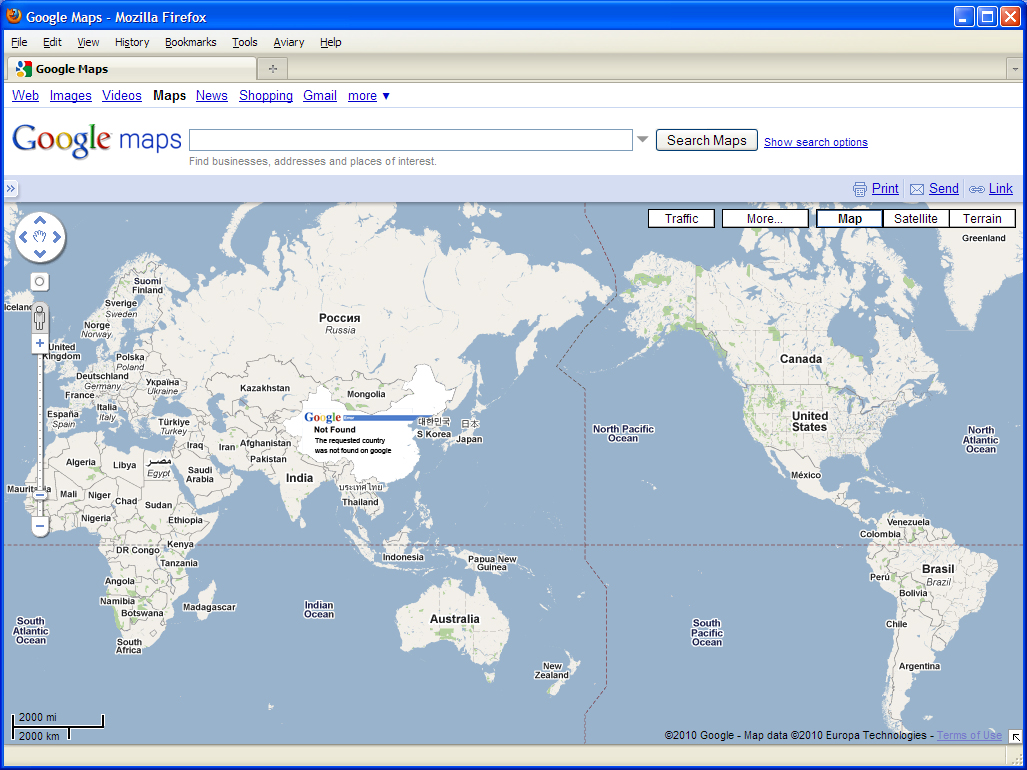Click the Google Maps tab favicon
The image size is (1027, 770).
point(24,69)
